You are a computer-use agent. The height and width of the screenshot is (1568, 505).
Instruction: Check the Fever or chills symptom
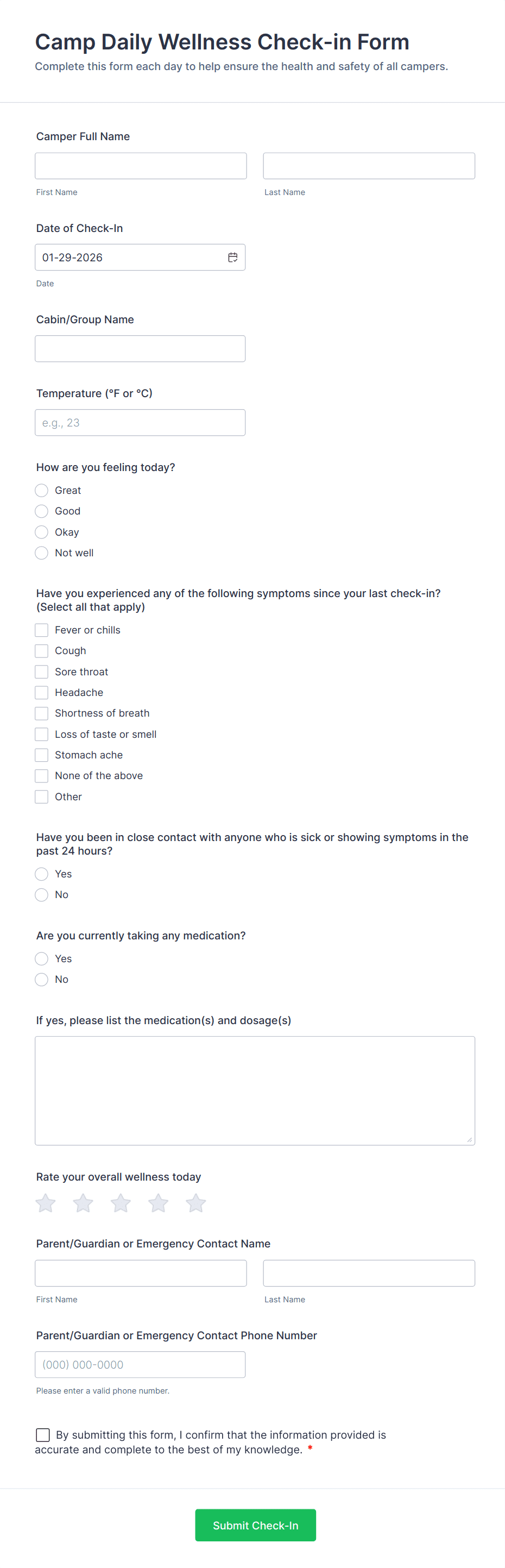[x=41, y=630]
